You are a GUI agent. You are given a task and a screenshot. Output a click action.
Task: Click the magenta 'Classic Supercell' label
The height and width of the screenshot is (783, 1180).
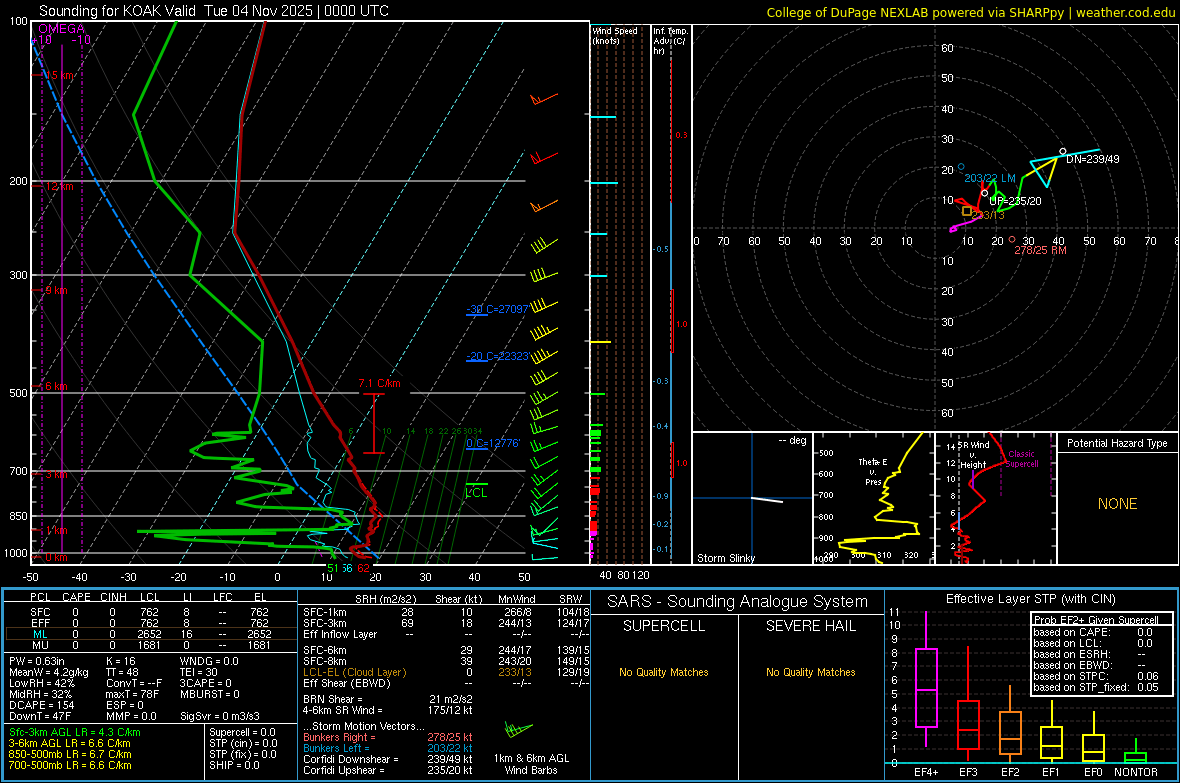click(x=1022, y=459)
